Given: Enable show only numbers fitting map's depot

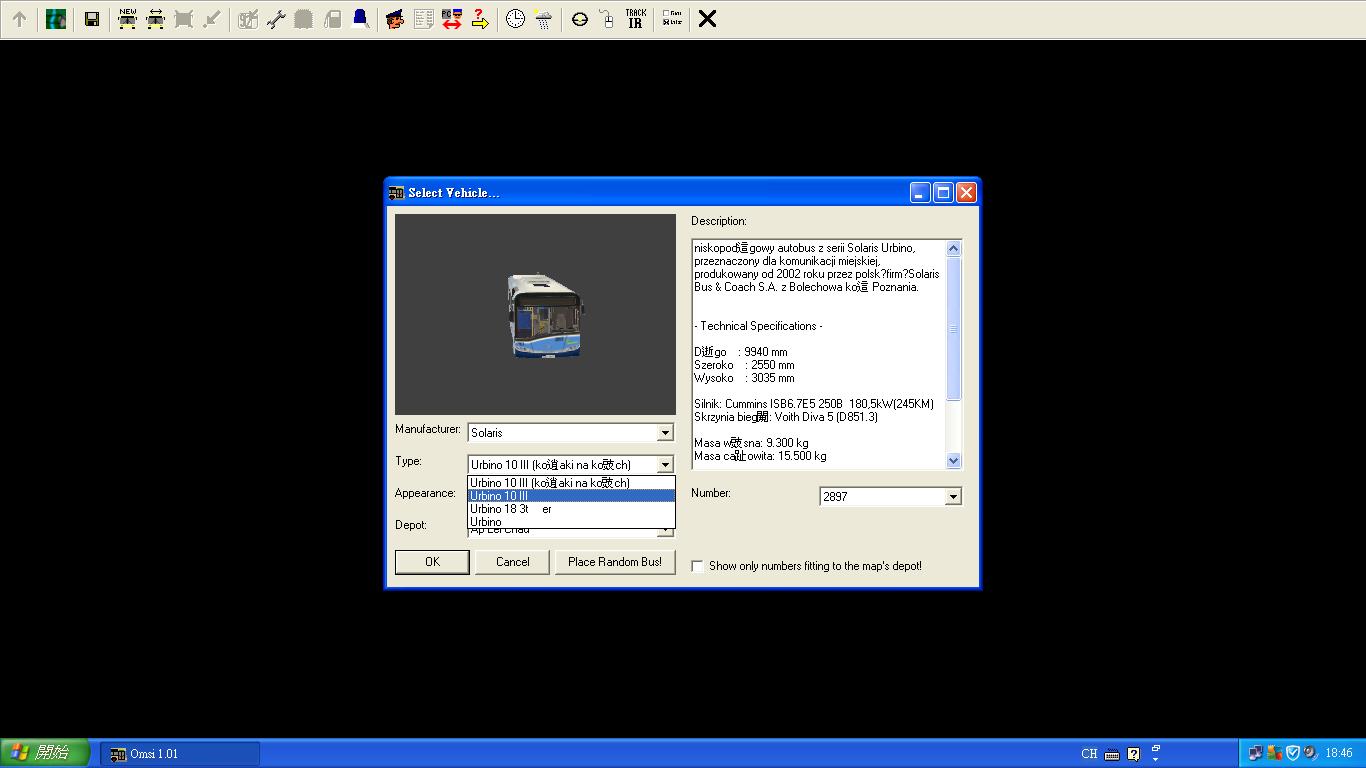Looking at the screenshot, I should pyautogui.click(x=698, y=566).
